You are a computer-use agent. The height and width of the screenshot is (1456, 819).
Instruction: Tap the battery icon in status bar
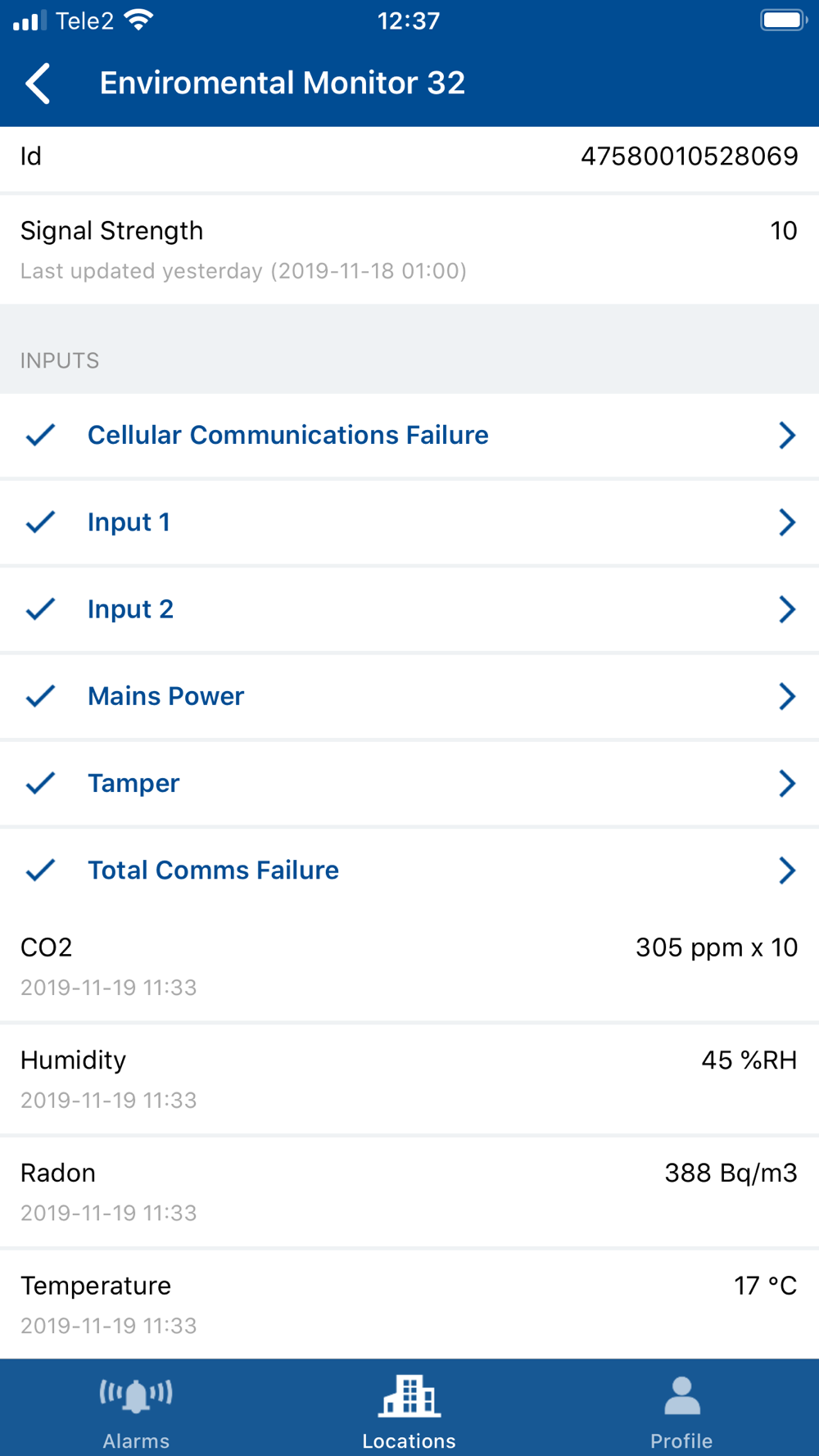pos(783,20)
